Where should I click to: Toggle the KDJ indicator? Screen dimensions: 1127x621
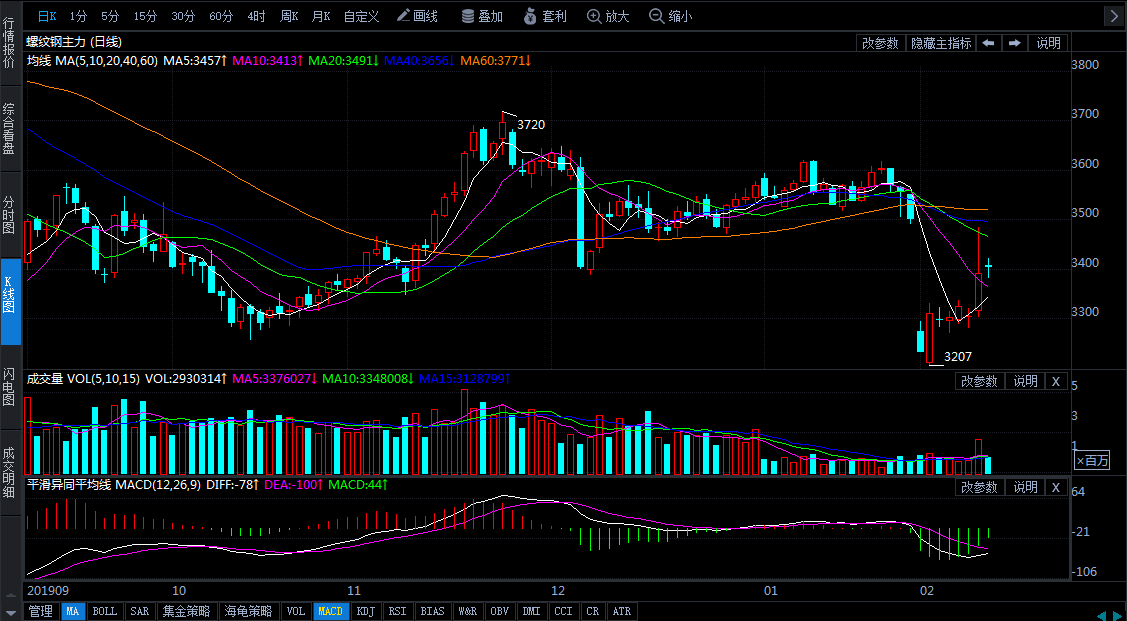click(x=366, y=611)
